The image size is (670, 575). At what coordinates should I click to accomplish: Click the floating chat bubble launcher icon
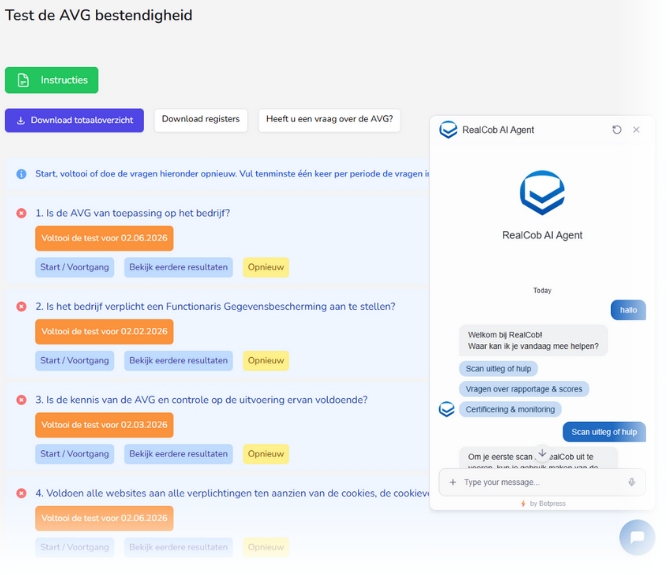[x=636, y=538]
